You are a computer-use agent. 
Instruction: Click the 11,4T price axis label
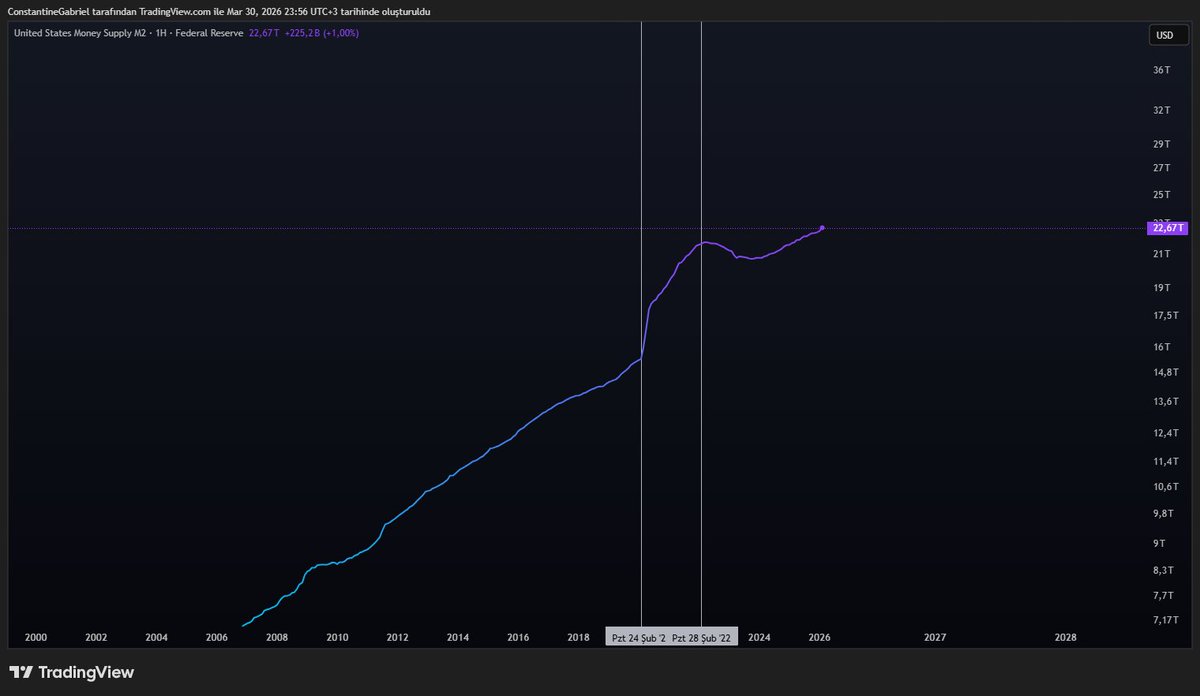coord(1165,461)
